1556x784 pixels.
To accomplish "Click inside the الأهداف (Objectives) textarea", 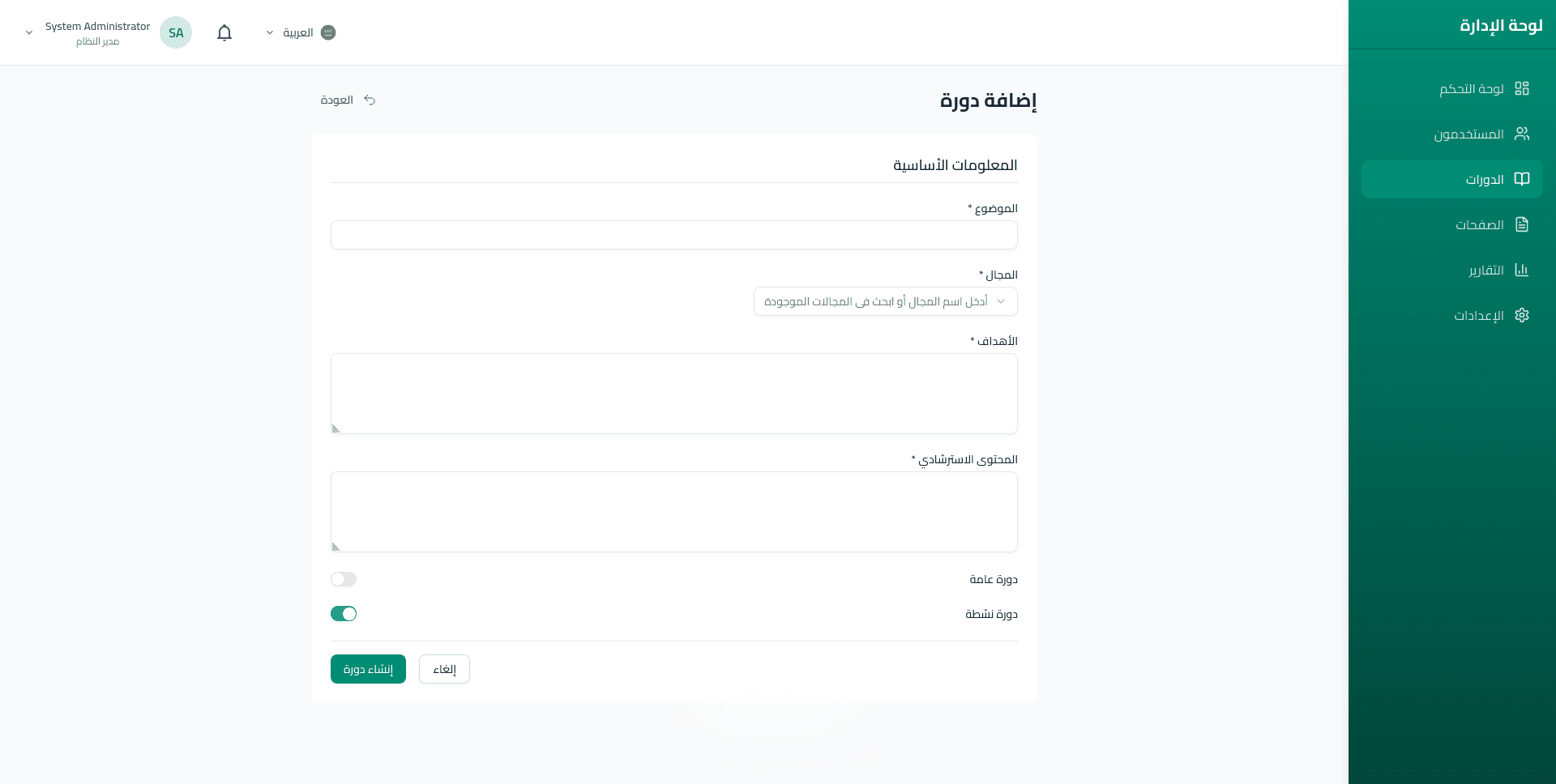I will [673, 394].
